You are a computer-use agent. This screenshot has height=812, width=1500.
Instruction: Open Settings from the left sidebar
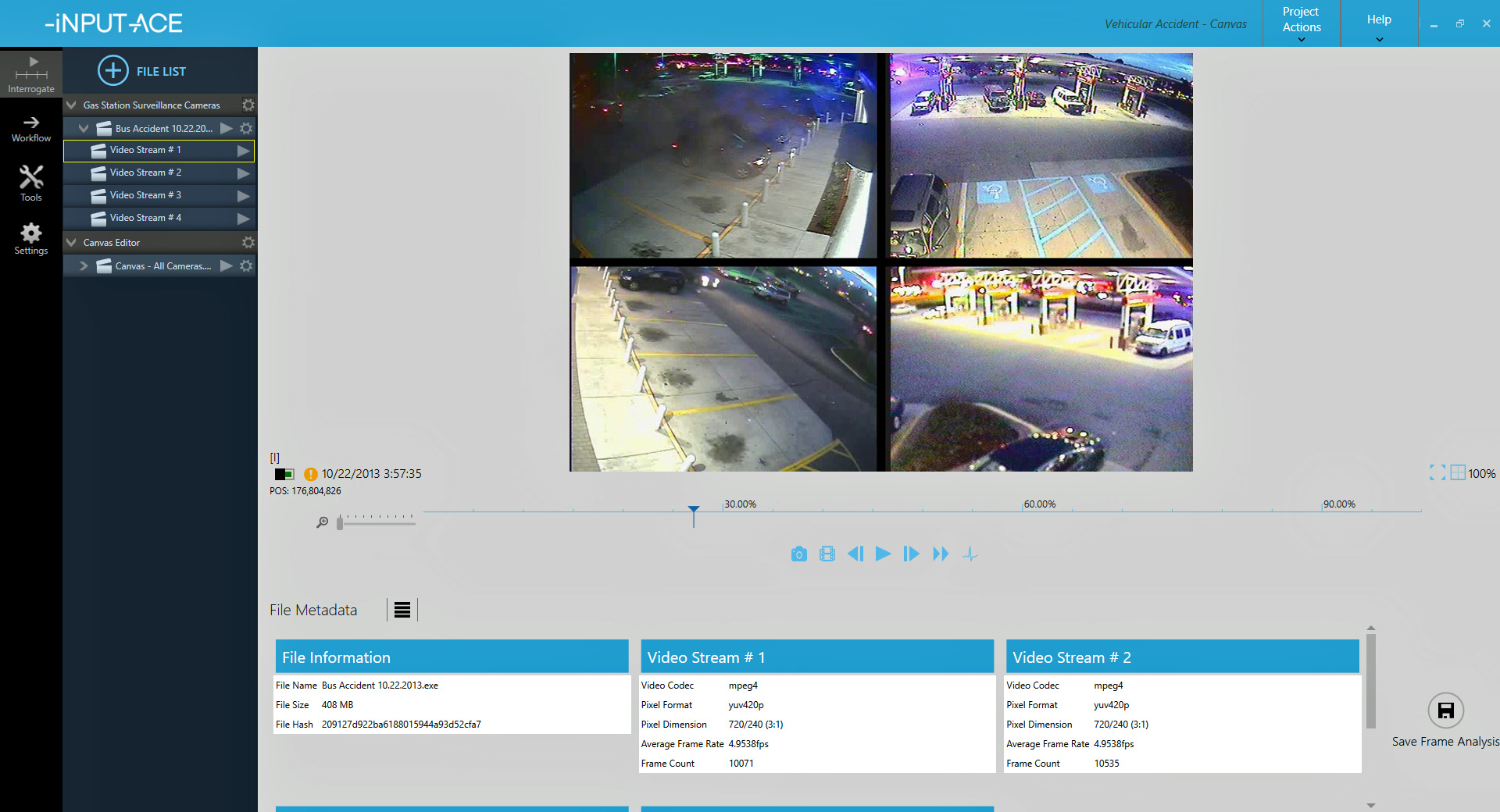[30, 237]
